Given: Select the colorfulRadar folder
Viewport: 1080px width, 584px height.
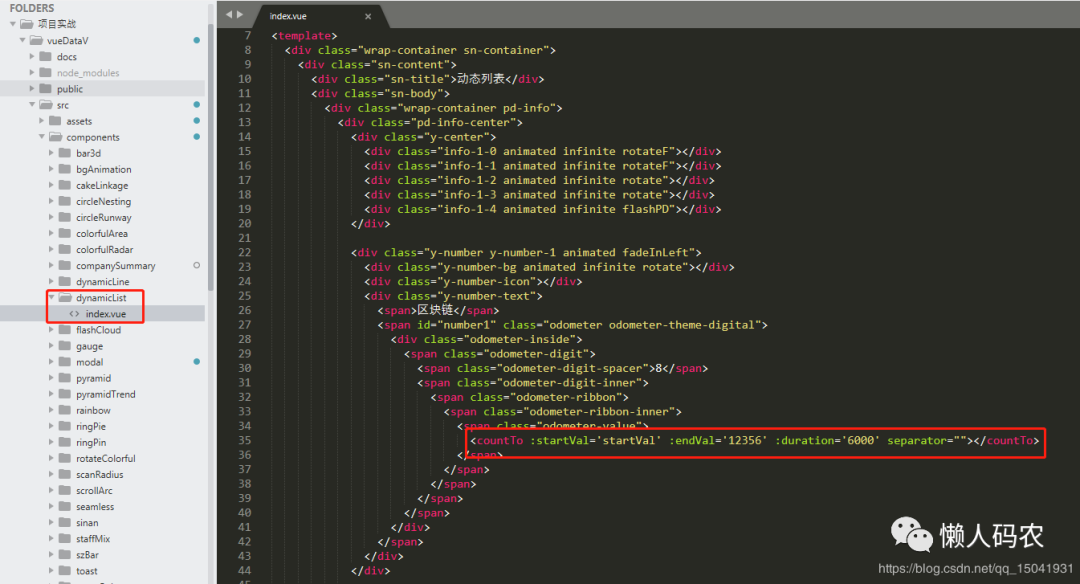Looking at the screenshot, I should (x=105, y=249).
